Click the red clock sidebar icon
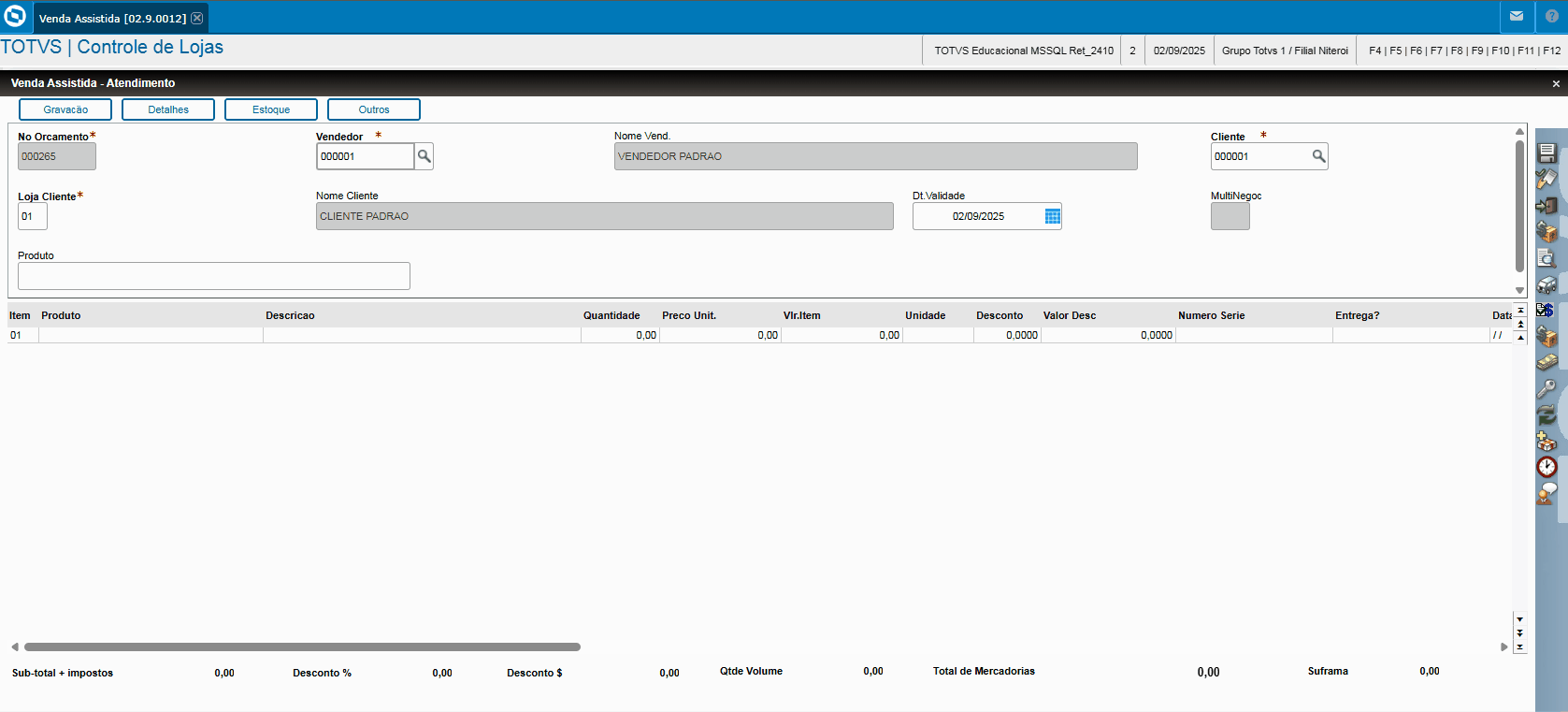Screen dimensions: 1568x712 point(1547,467)
